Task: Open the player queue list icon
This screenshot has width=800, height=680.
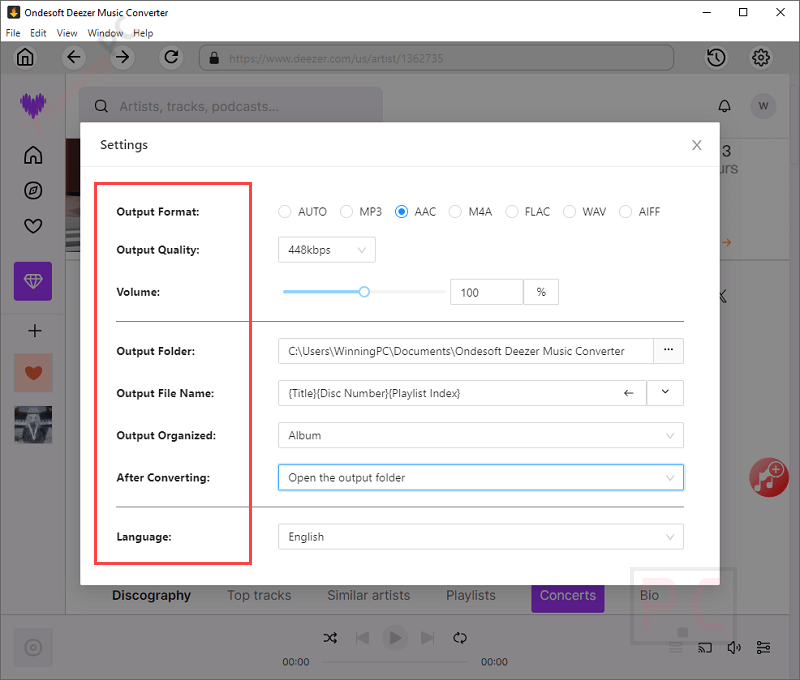Action: [x=676, y=648]
